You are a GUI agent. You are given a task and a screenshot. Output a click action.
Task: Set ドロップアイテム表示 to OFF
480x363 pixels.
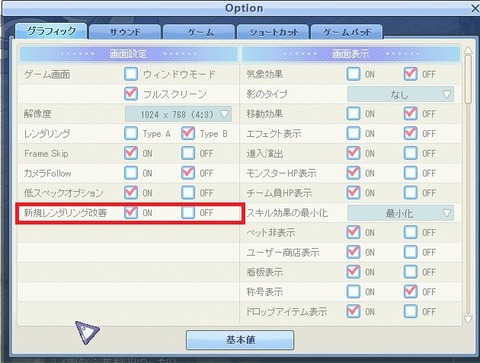pyautogui.click(x=410, y=311)
